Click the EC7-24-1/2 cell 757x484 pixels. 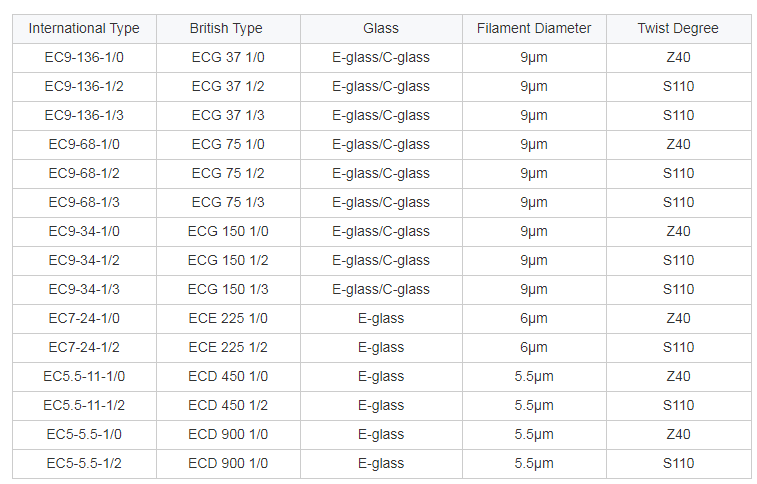pos(84,347)
